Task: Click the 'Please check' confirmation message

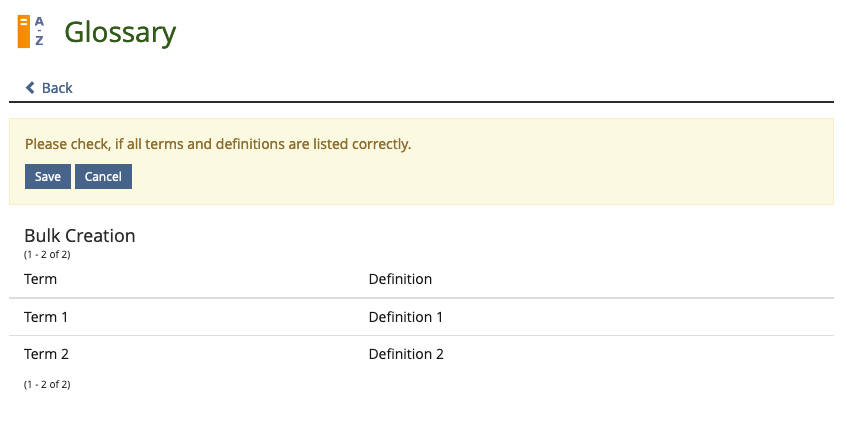Action: (218, 144)
